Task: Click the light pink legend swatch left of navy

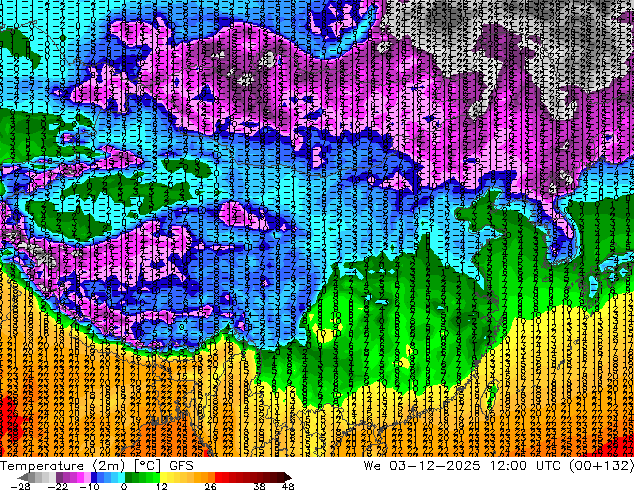Action: (x=87, y=477)
